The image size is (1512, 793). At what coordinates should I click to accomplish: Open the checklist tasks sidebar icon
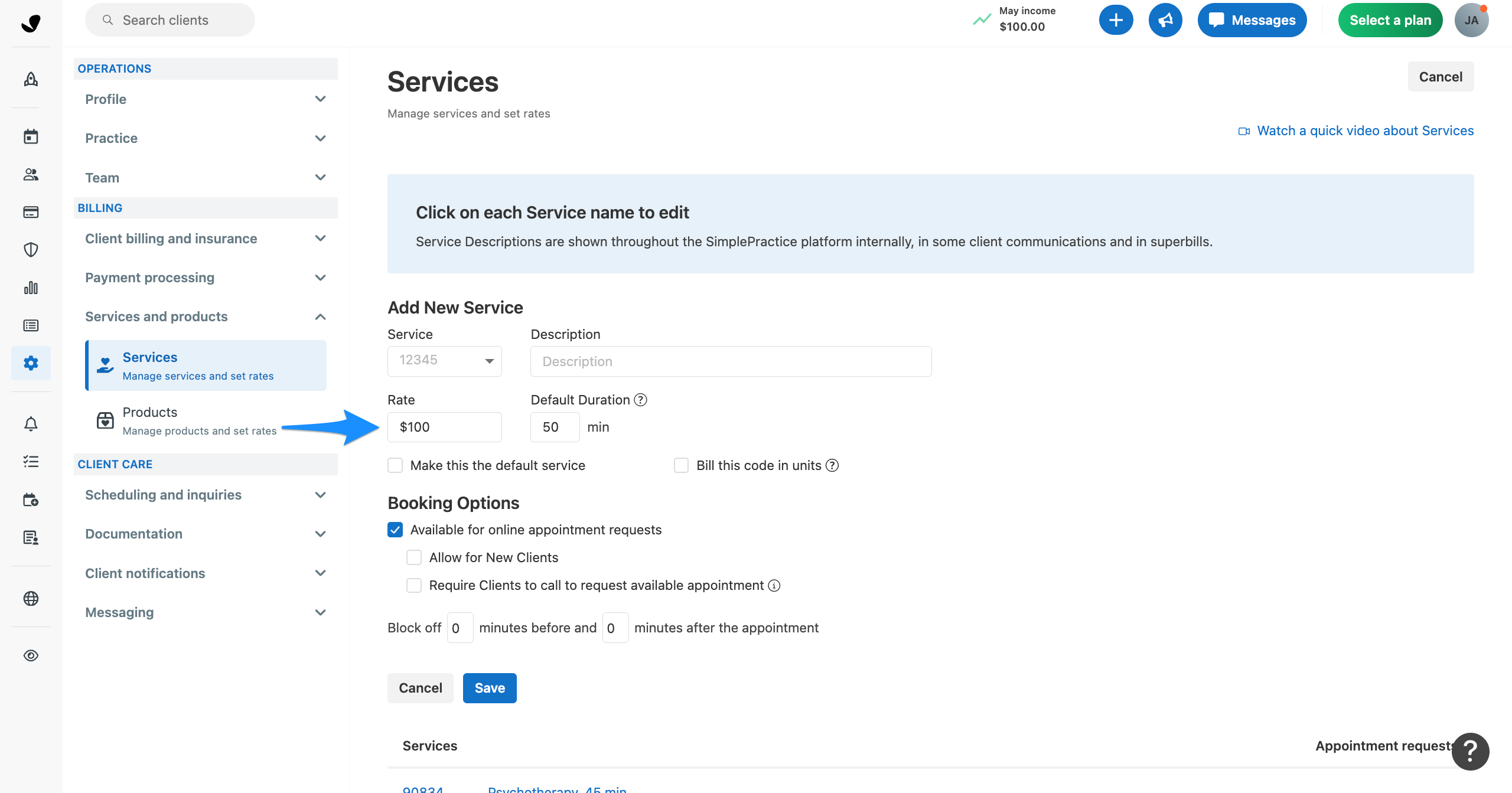tap(31, 461)
